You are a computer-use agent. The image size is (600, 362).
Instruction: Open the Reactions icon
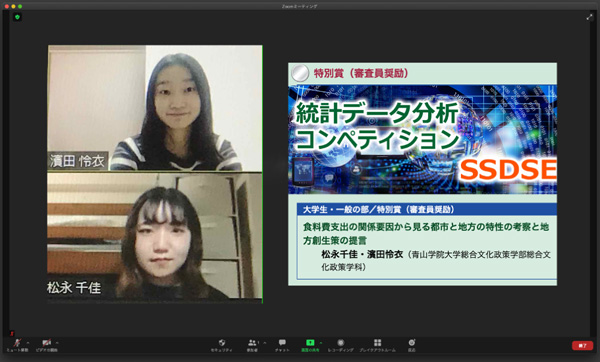[x=411, y=345]
